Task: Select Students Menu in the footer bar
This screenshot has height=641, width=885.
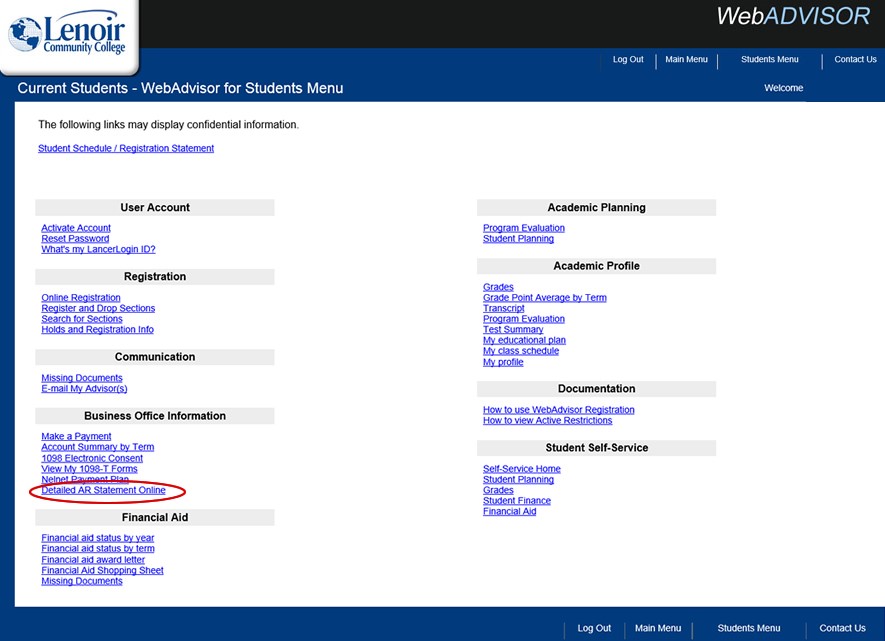Action: click(748, 628)
